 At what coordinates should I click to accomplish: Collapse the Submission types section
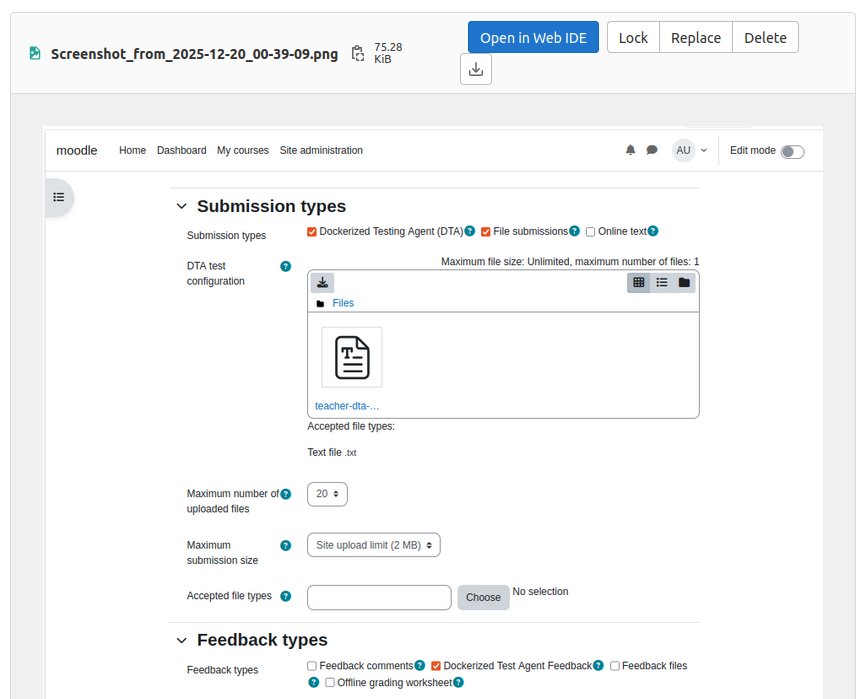pyautogui.click(x=182, y=206)
